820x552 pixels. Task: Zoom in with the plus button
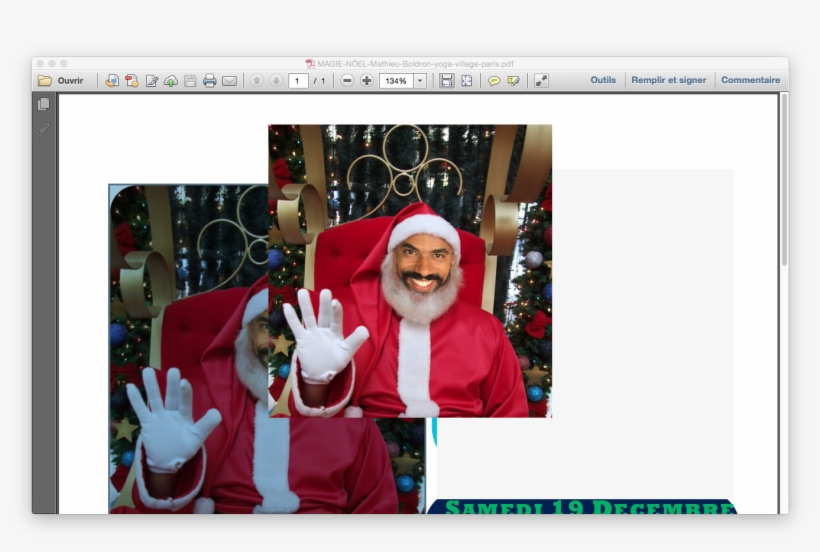click(367, 80)
